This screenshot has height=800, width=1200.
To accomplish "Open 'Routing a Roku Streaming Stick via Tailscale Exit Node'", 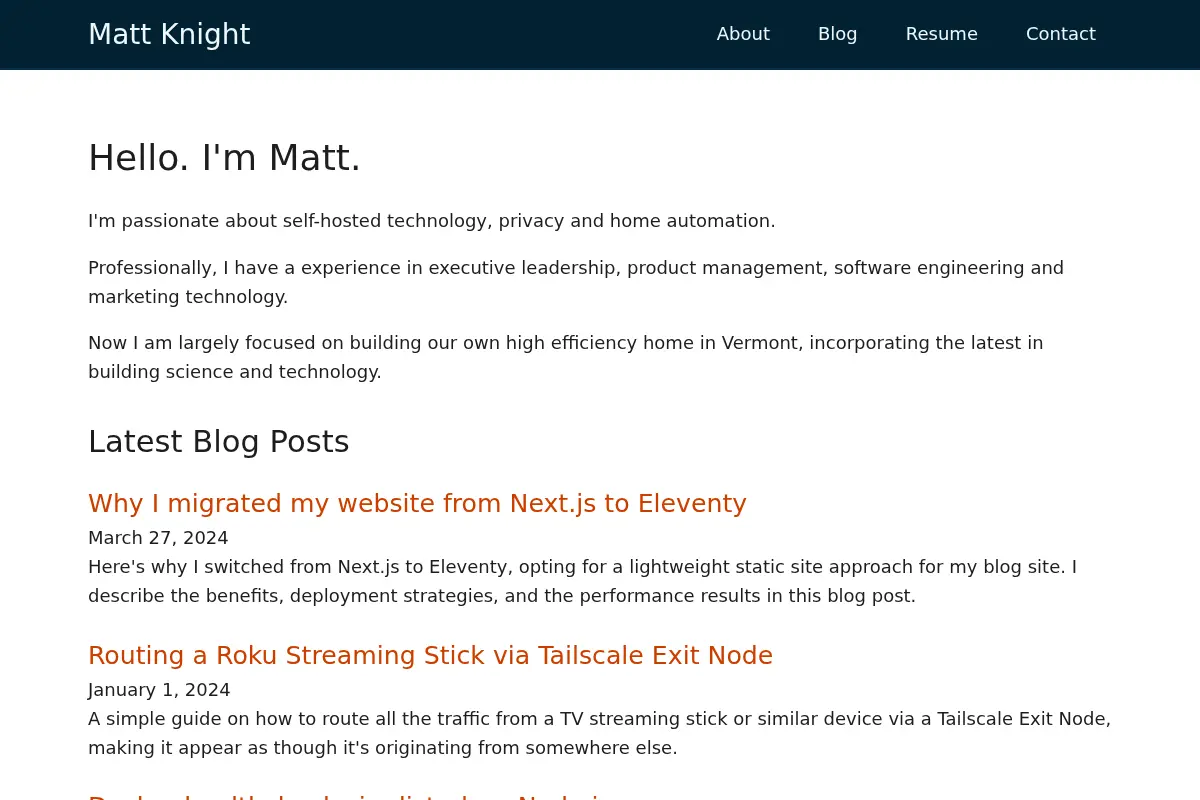I will pyautogui.click(x=430, y=655).
